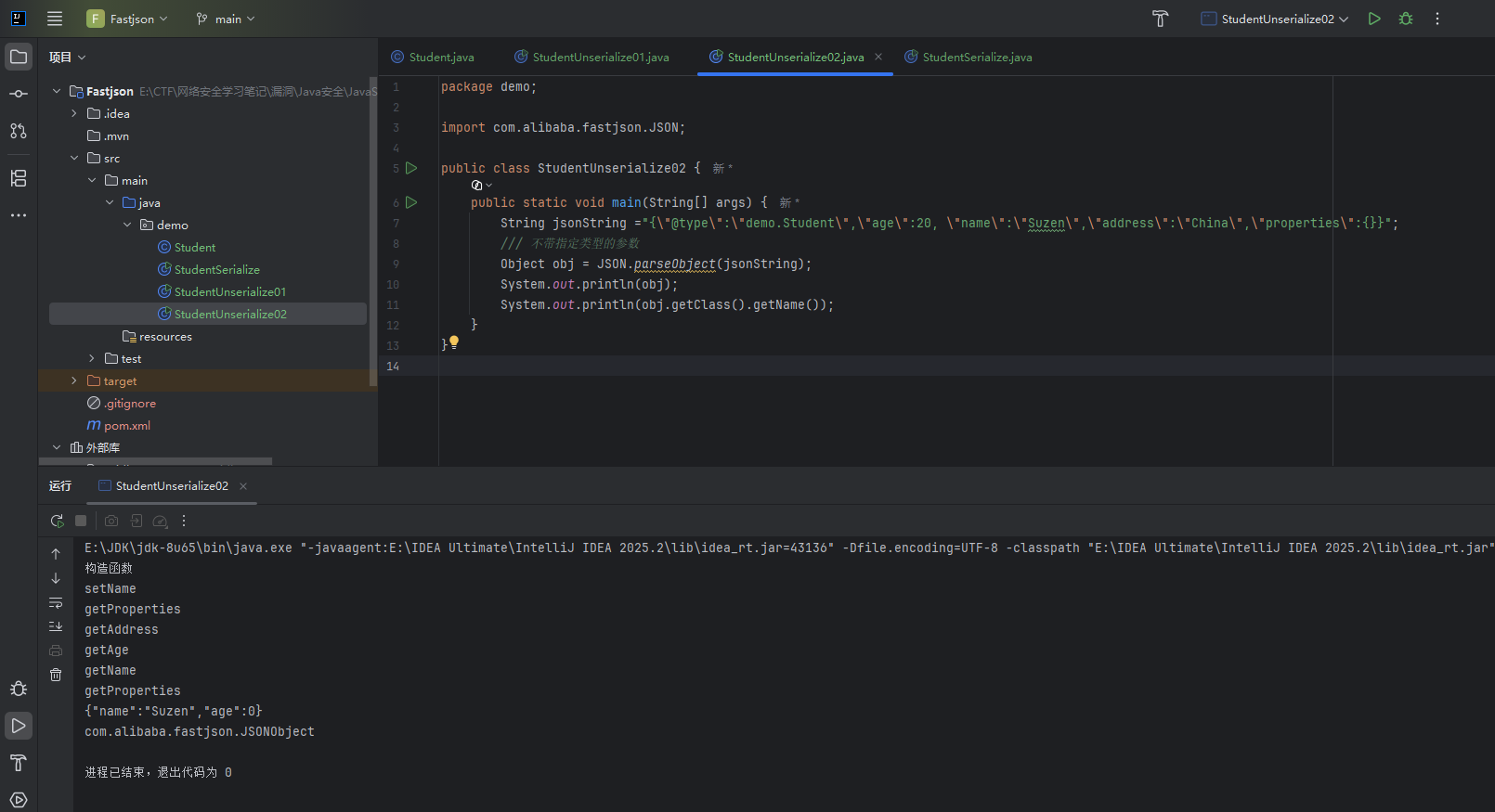Rerun StudentUnserialize02 in the run panel
This screenshot has height=812, width=1495.
[x=57, y=521]
